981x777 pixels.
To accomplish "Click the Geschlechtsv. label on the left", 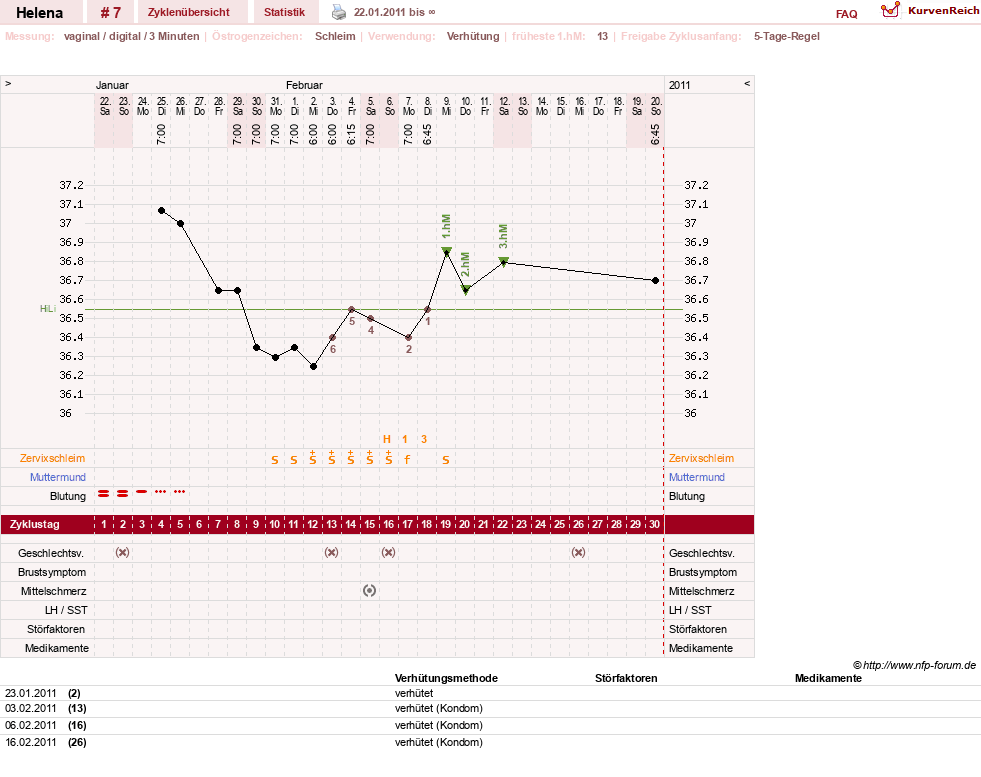I will (x=51, y=553).
